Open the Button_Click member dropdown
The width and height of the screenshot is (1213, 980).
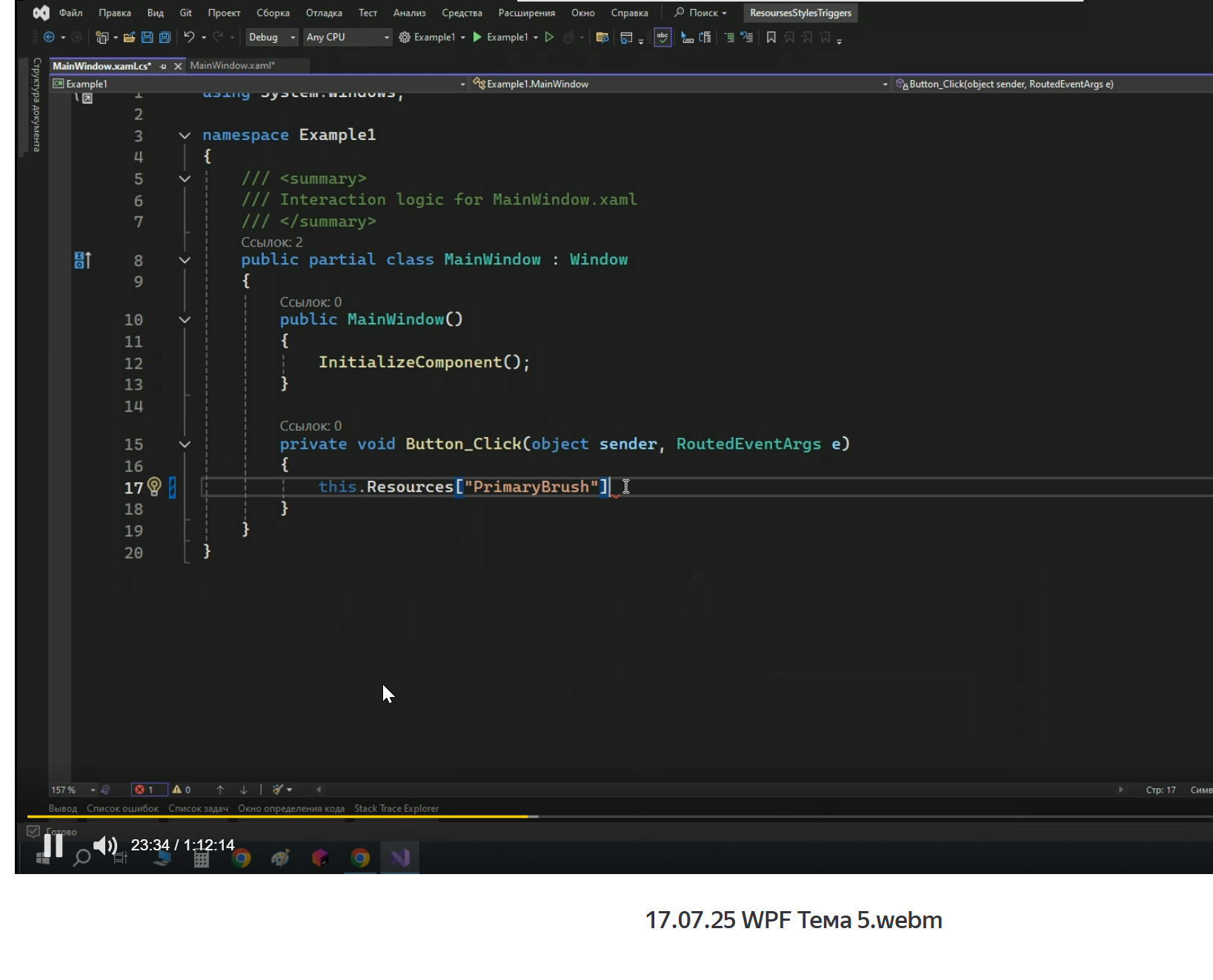click(x=1053, y=84)
